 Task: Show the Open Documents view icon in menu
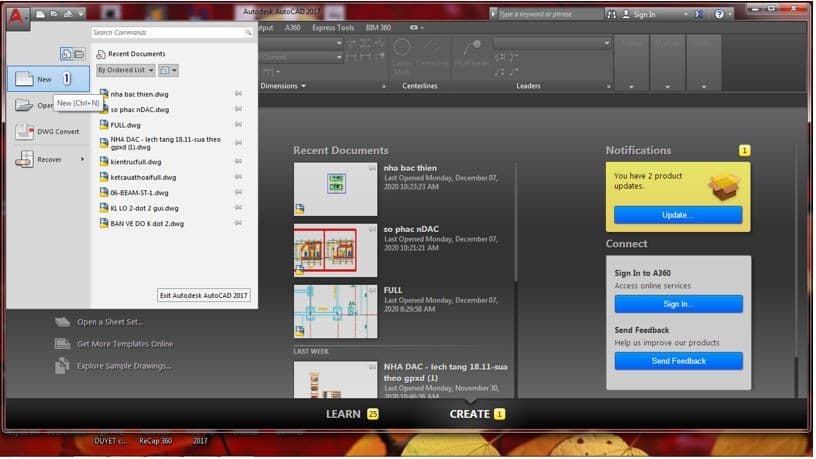[x=79, y=54]
